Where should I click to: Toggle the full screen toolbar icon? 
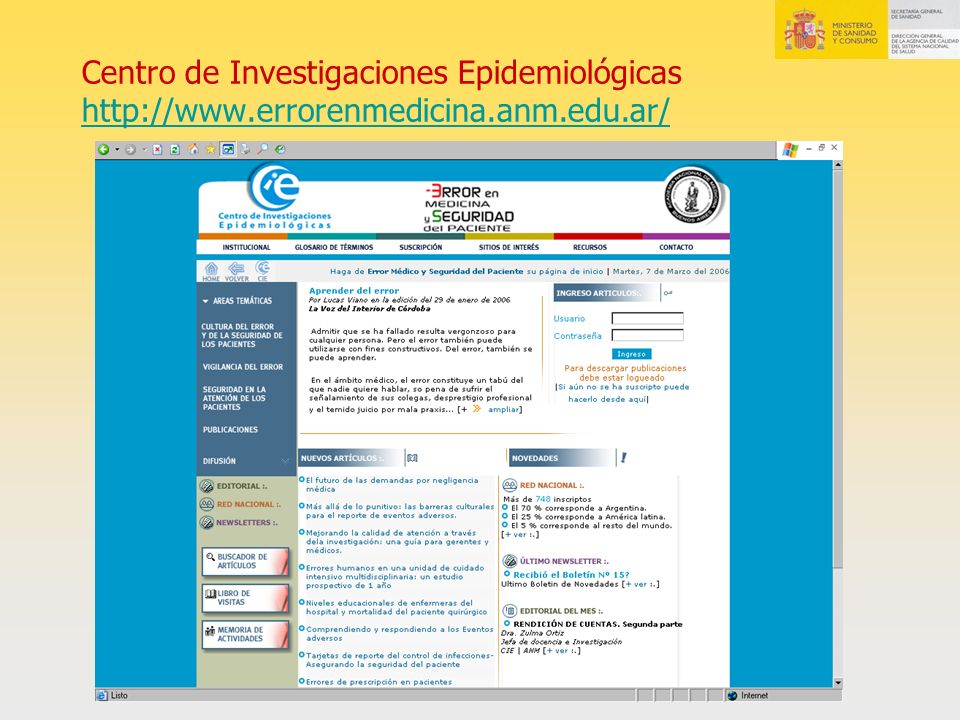(228, 149)
